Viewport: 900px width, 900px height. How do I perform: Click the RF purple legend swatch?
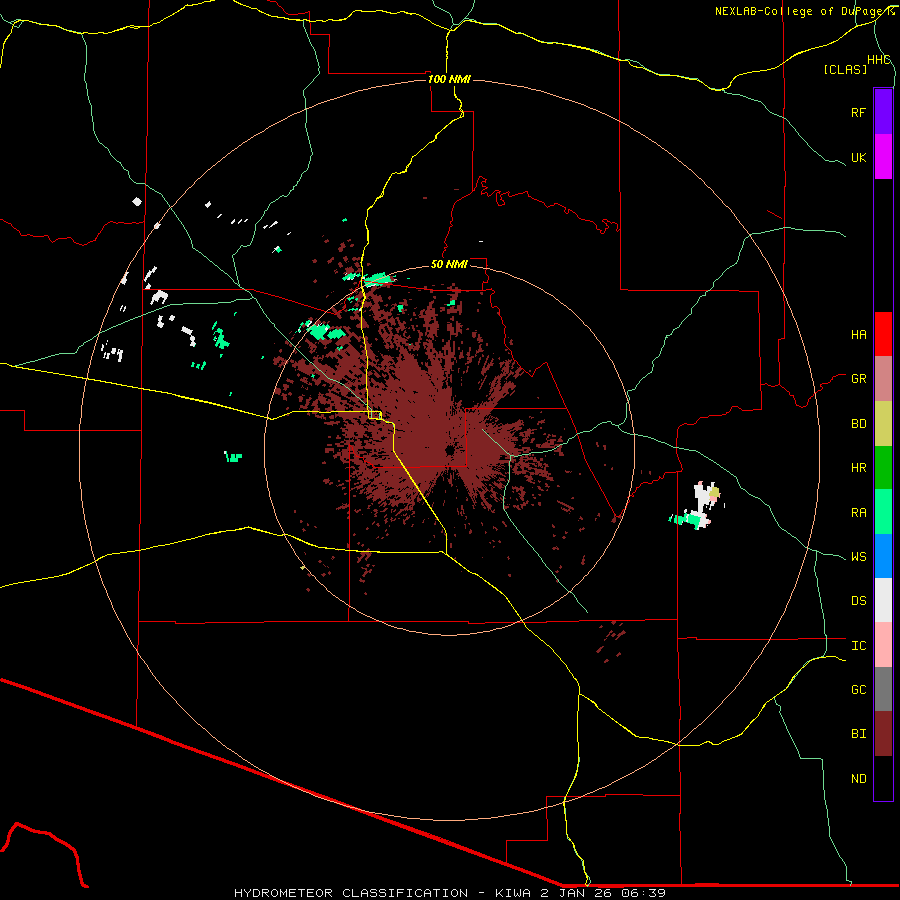(x=883, y=112)
